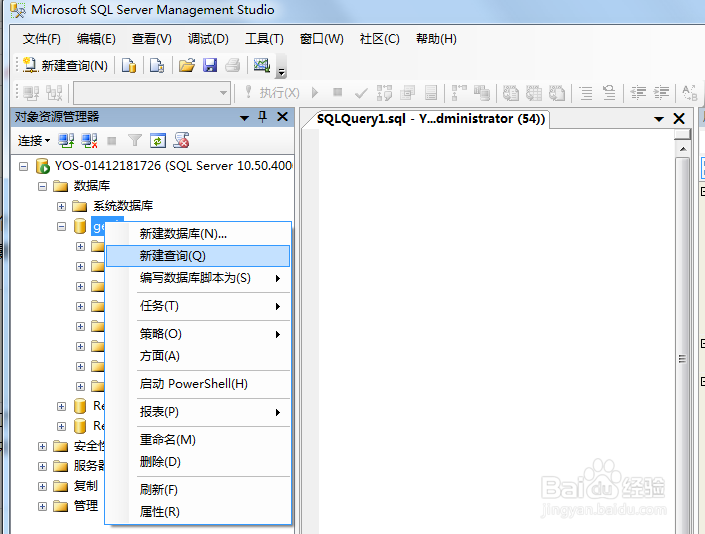
Task: Click the Analysis Services query icon
Action: click(157, 66)
